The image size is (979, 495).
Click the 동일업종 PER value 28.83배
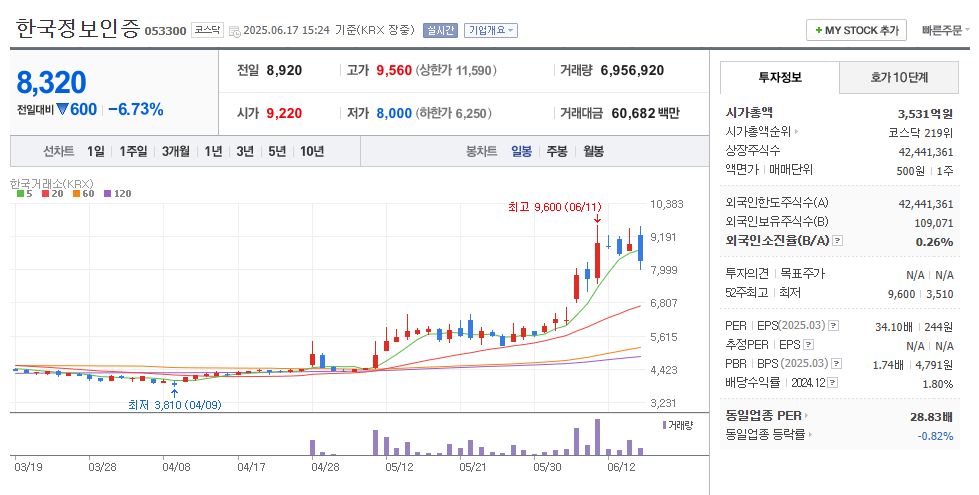point(932,417)
